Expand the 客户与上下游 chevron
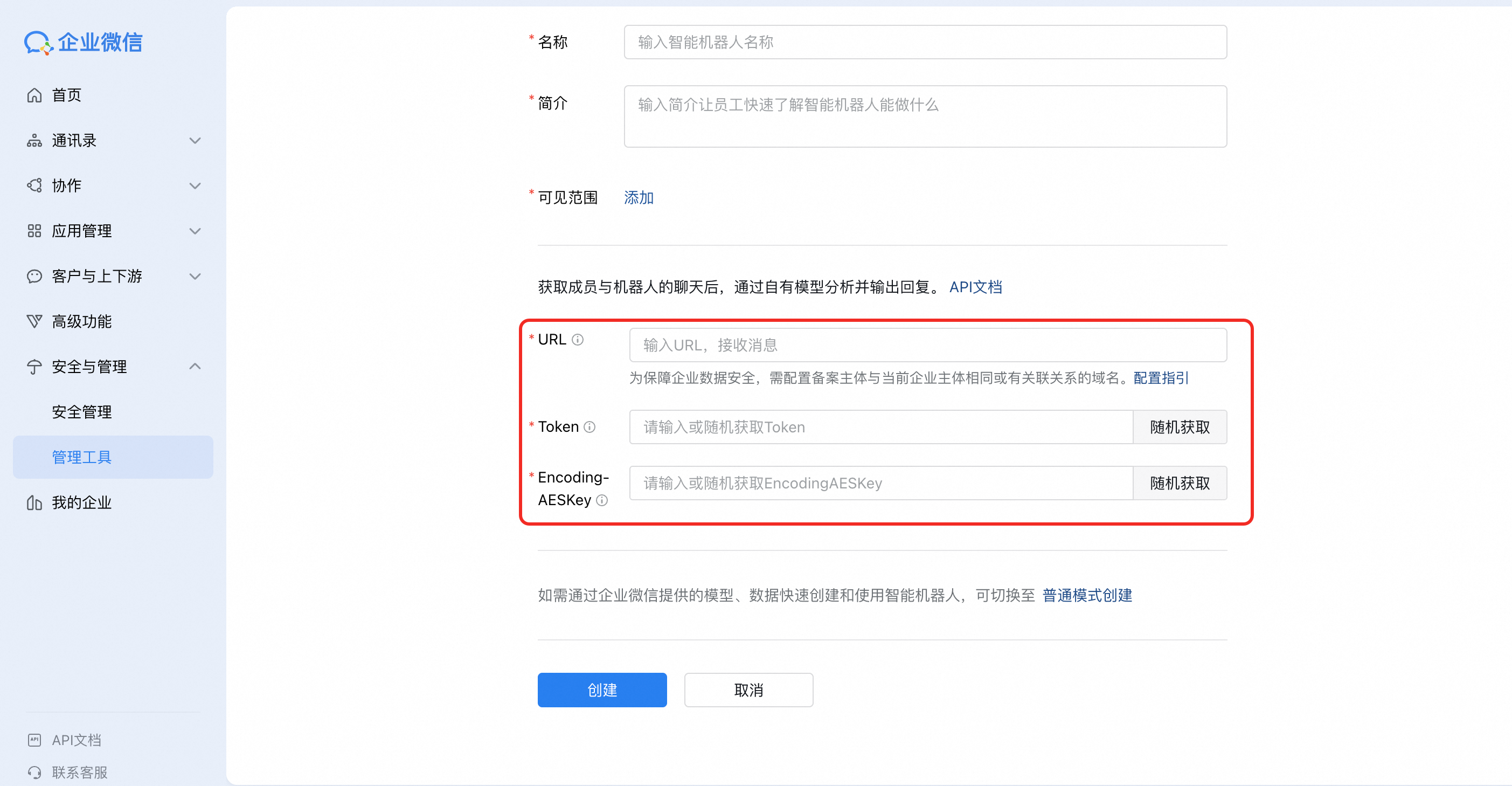The image size is (1512, 786). pyautogui.click(x=195, y=276)
